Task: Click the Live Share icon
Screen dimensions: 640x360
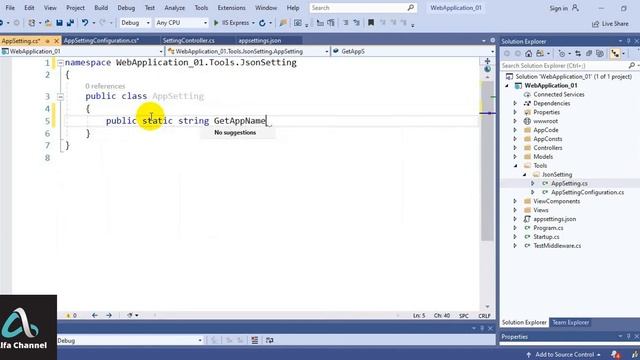Action: click(596, 24)
